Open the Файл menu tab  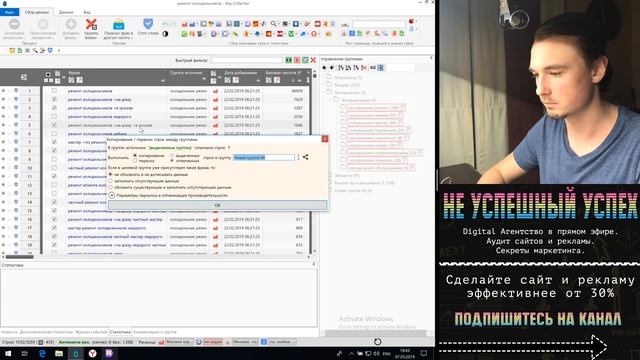(x=9, y=12)
